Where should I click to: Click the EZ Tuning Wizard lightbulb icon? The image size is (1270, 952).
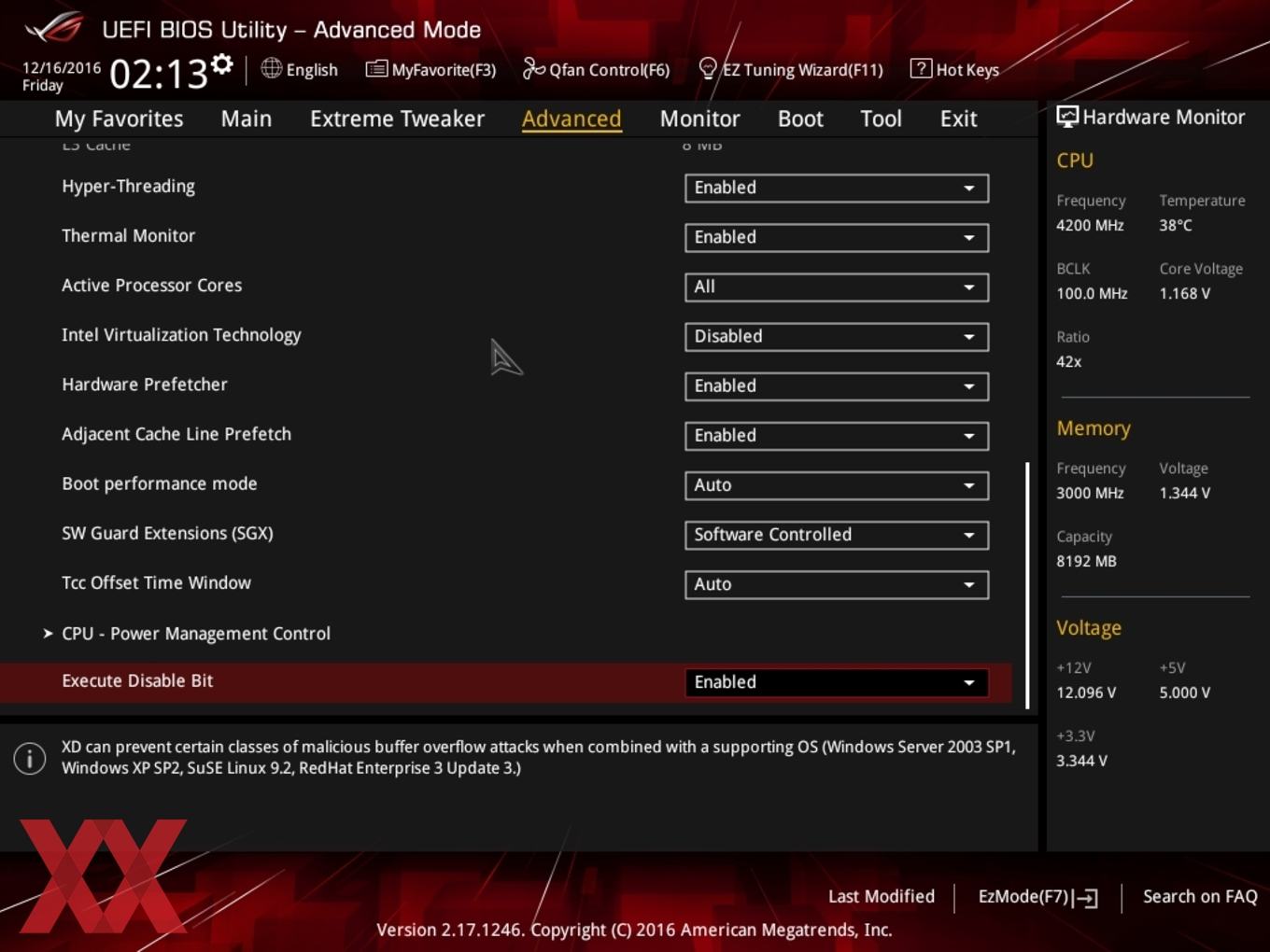tap(708, 68)
